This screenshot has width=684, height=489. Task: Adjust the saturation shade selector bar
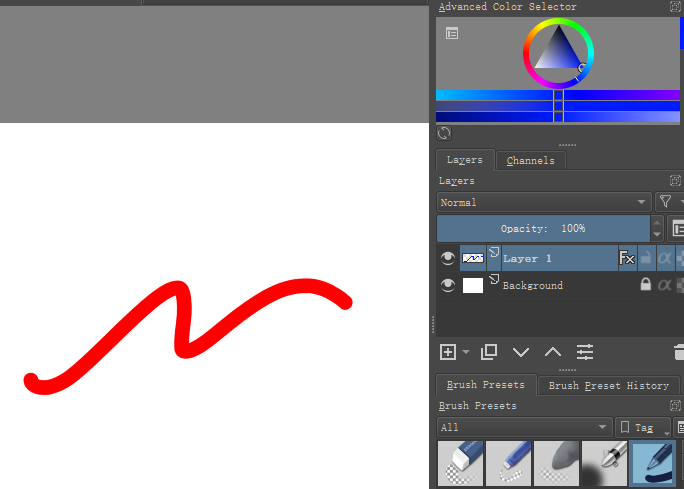[x=558, y=106]
